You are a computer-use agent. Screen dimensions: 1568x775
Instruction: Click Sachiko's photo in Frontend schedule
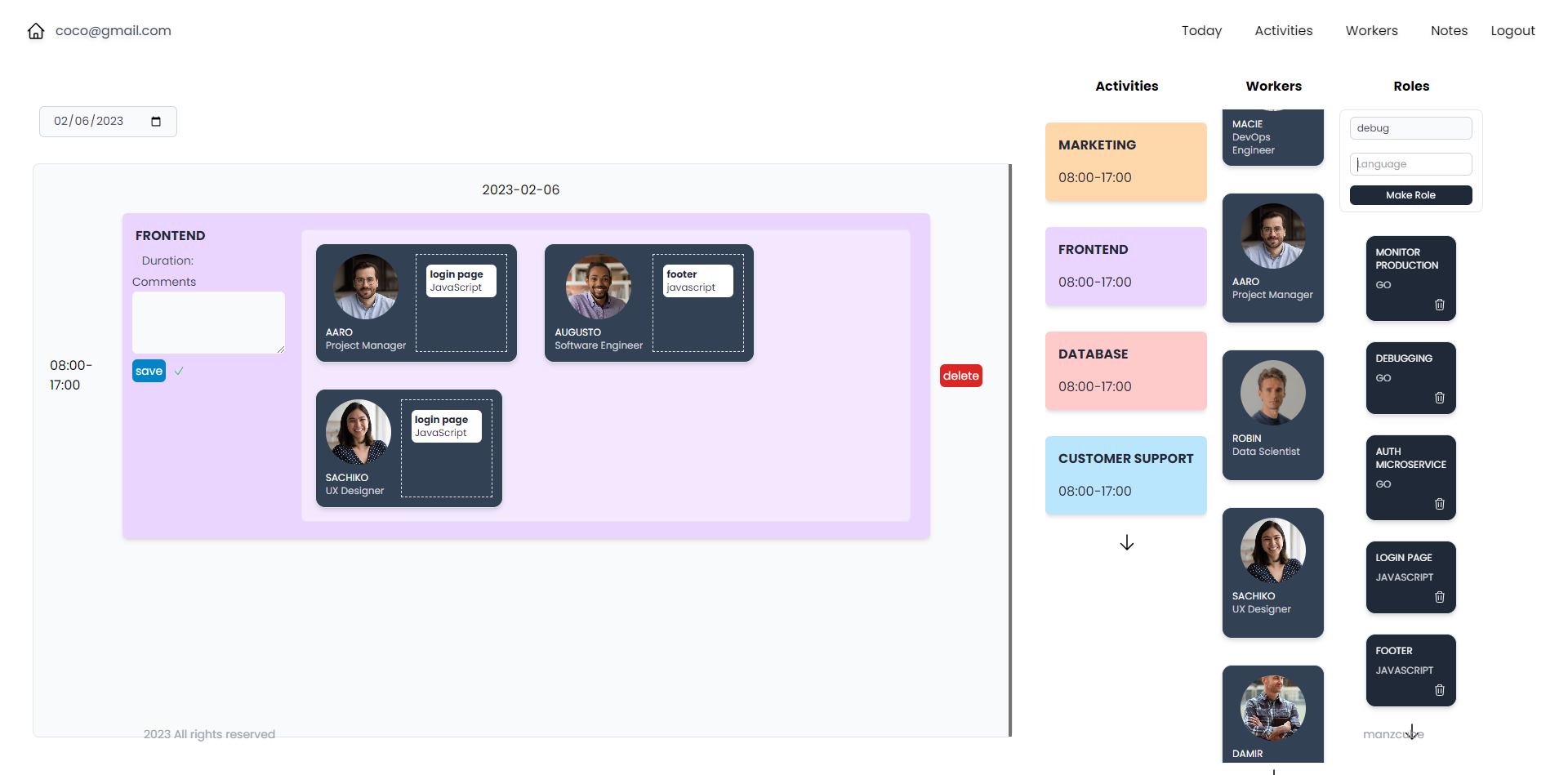pyautogui.click(x=359, y=432)
